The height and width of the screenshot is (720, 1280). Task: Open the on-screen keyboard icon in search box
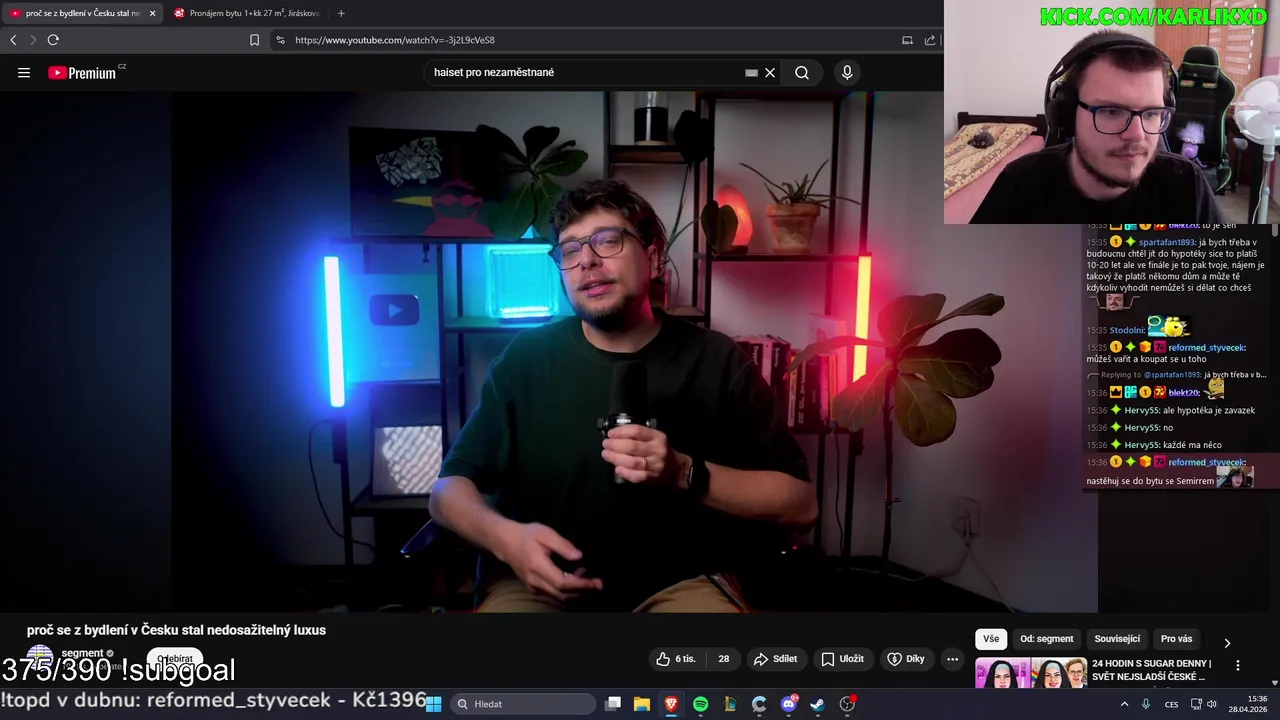[751, 72]
